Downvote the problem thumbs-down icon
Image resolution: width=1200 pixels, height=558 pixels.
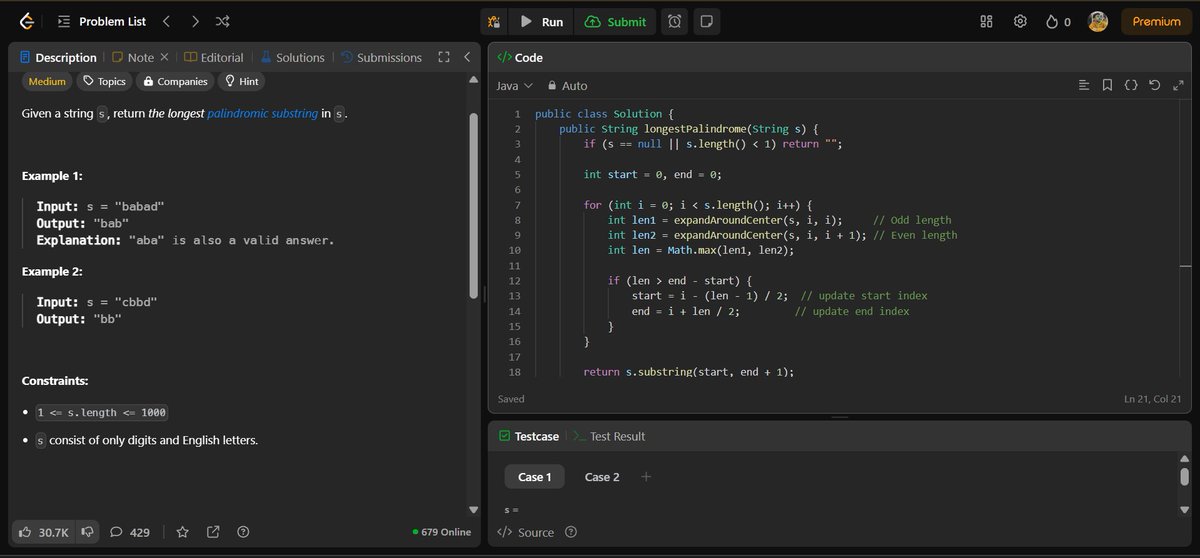(87, 532)
